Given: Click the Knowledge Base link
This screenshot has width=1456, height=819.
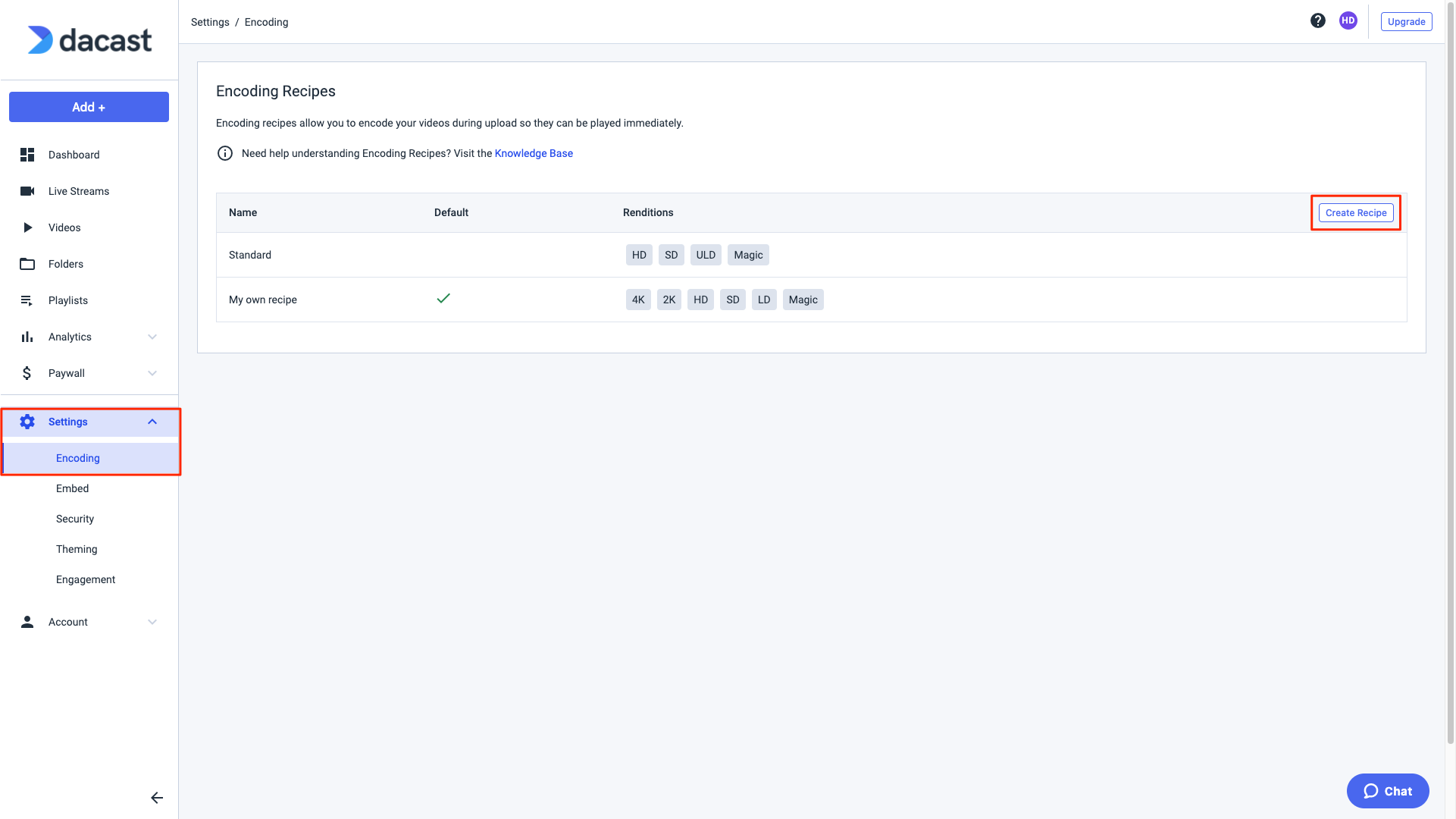Looking at the screenshot, I should point(533,153).
